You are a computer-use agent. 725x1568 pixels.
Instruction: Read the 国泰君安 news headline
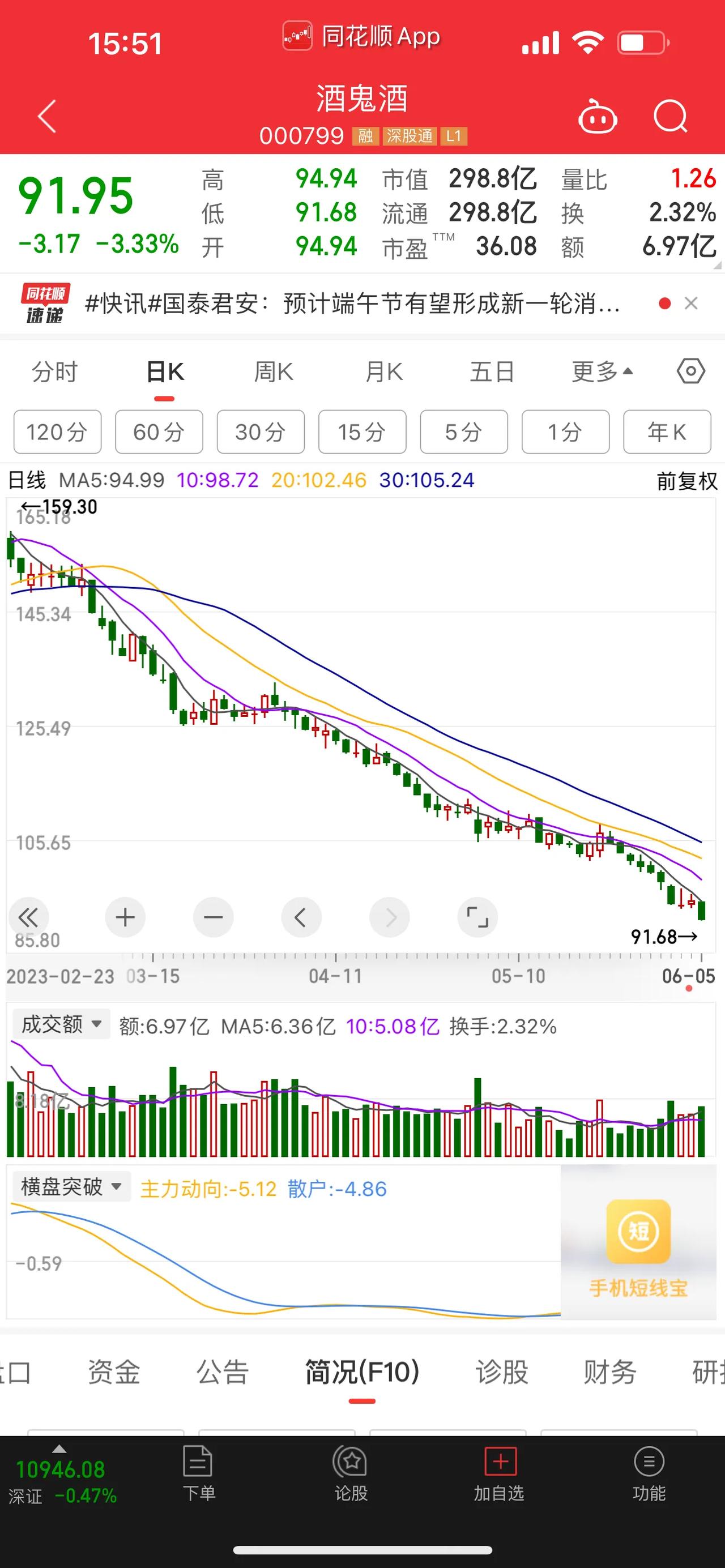point(352,303)
